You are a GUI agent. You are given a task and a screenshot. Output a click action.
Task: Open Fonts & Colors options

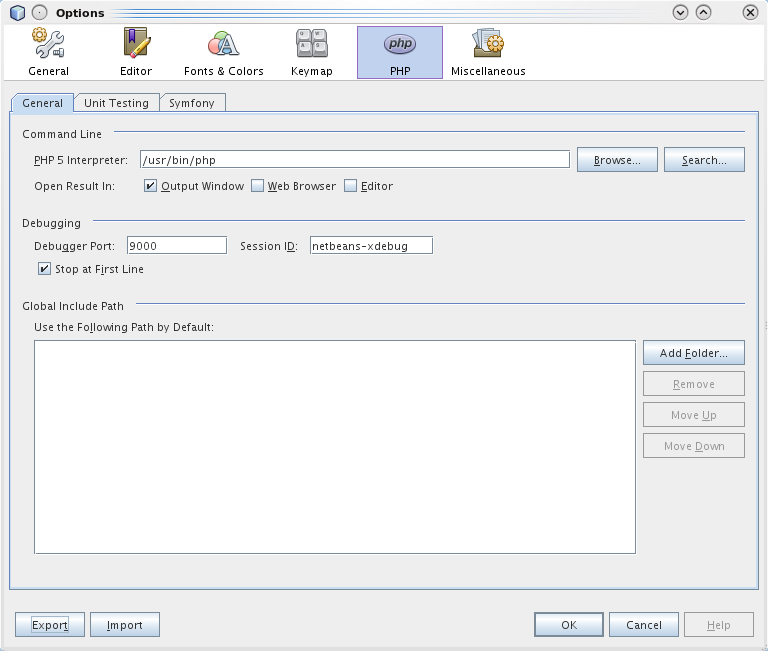223,52
